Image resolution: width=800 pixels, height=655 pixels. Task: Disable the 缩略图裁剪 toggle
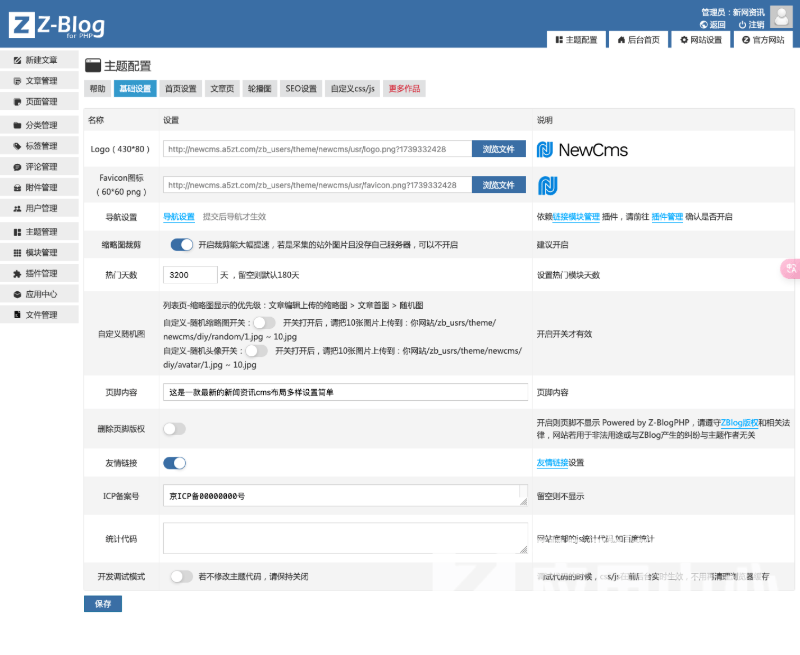click(181, 245)
